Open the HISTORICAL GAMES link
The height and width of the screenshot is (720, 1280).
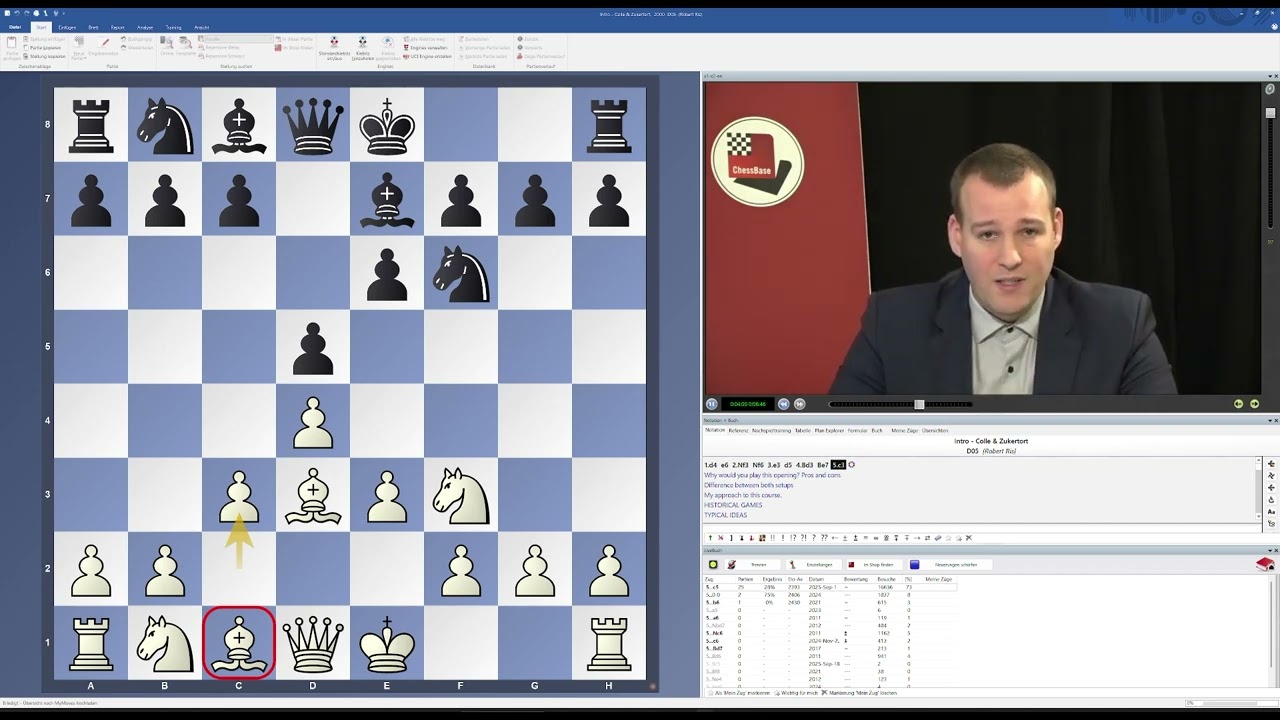(x=733, y=505)
